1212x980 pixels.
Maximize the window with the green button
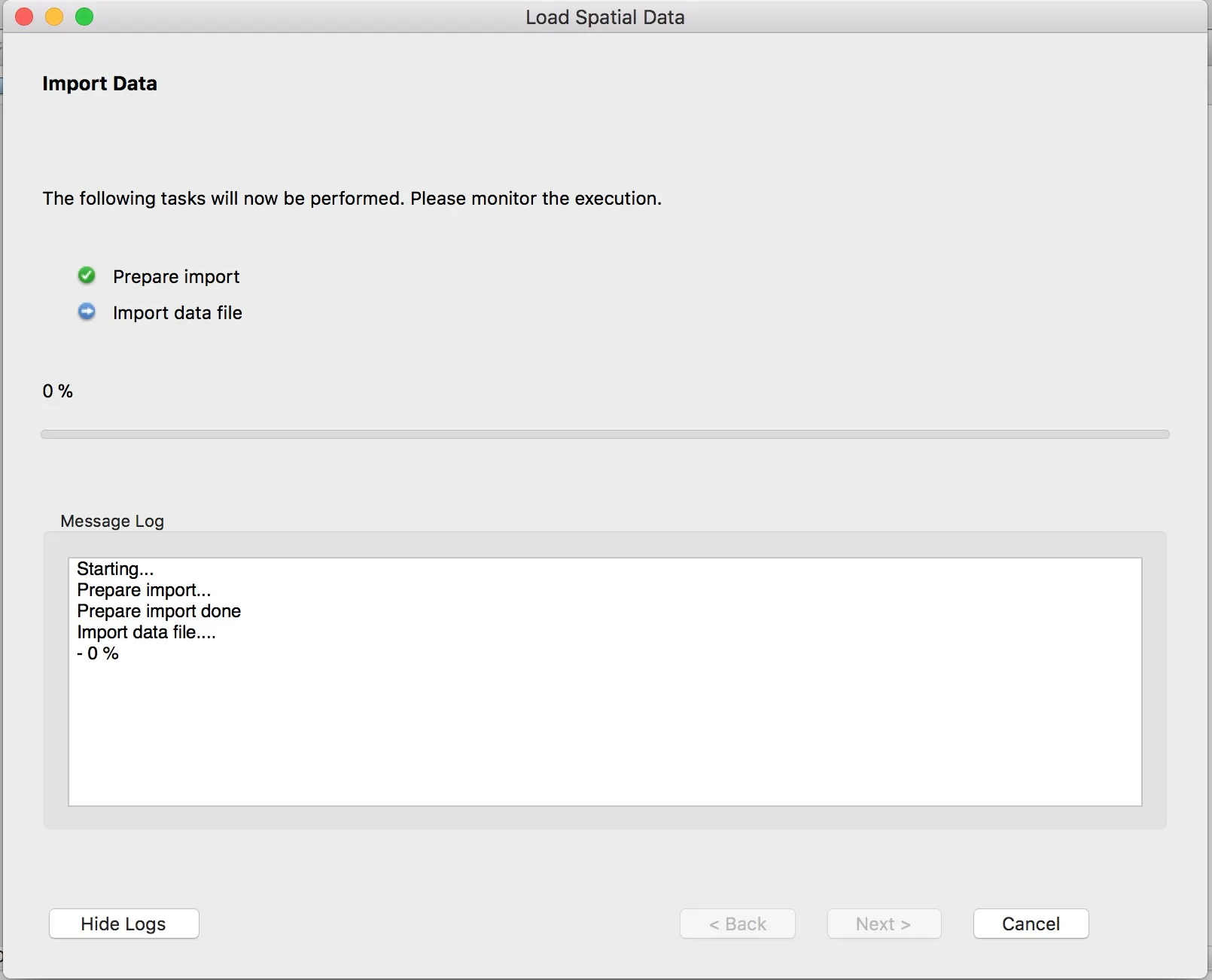84,17
